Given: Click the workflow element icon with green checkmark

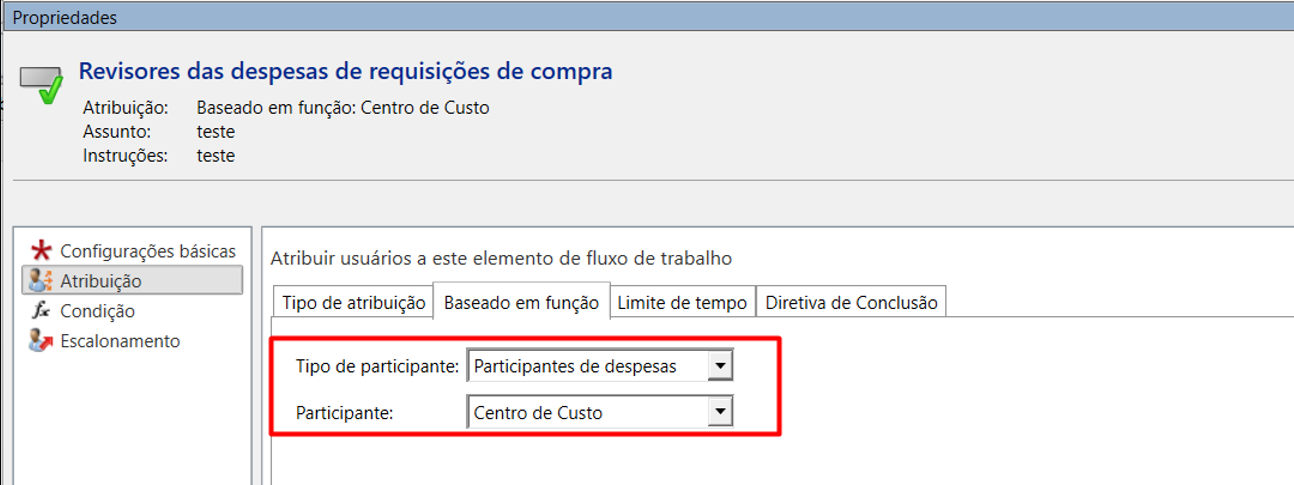Looking at the screenshot, I should tap(41, 84).
